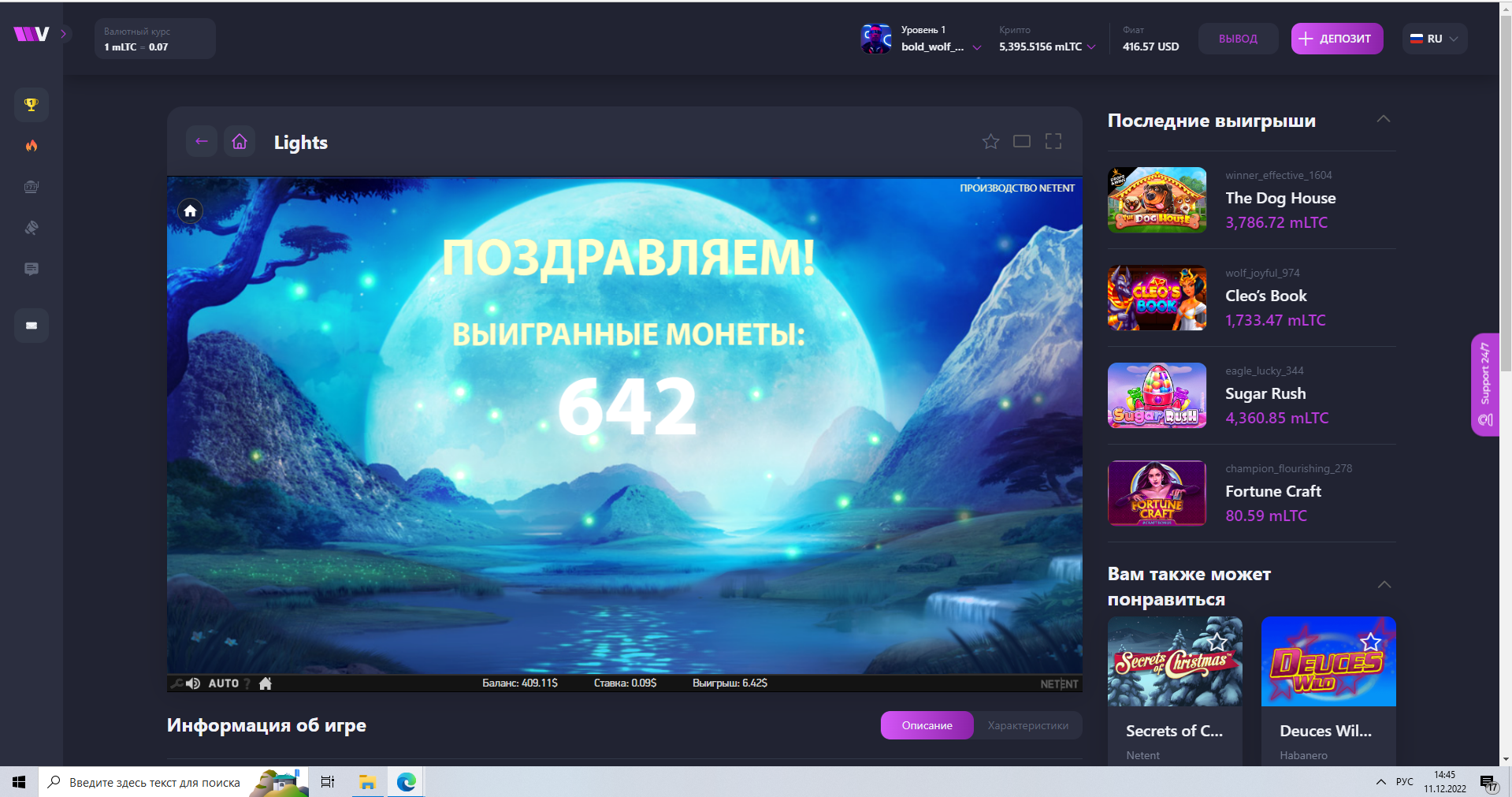Click winner_effective_1604 username
The height and width of the screenshot is (797, 1512).
pos(1278,175)
